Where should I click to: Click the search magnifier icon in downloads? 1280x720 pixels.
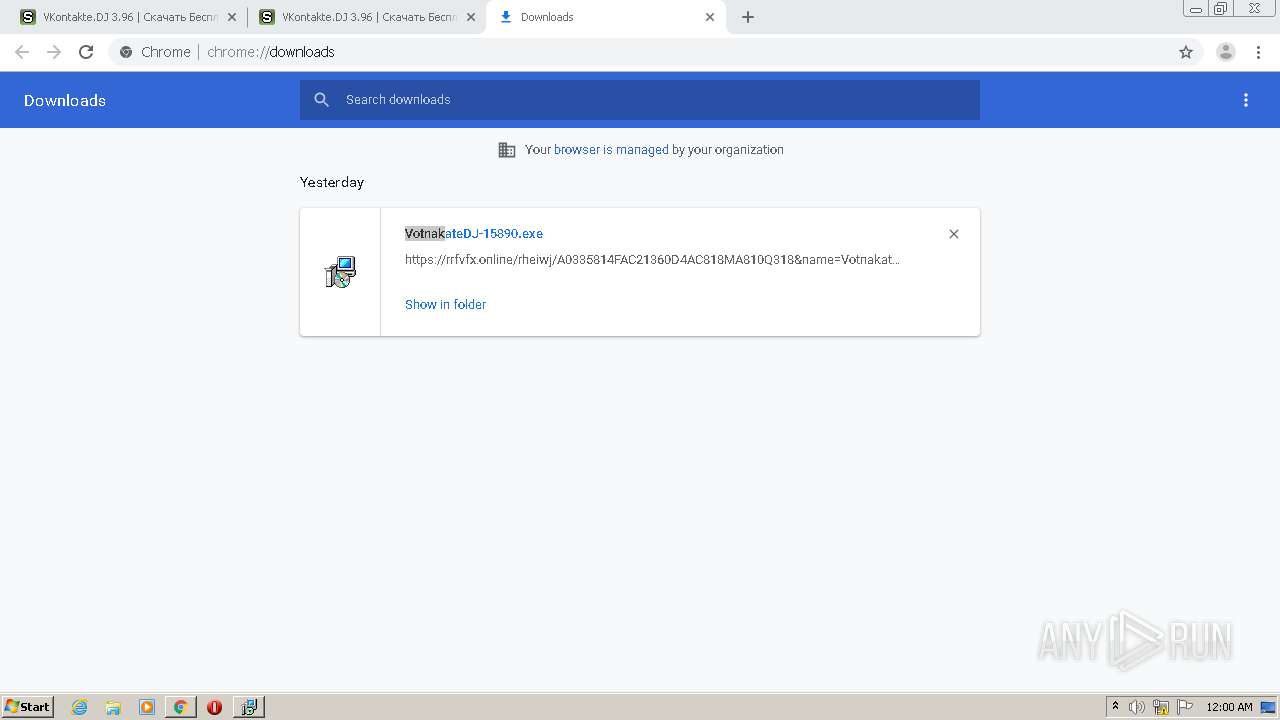(x=321, y=100)
